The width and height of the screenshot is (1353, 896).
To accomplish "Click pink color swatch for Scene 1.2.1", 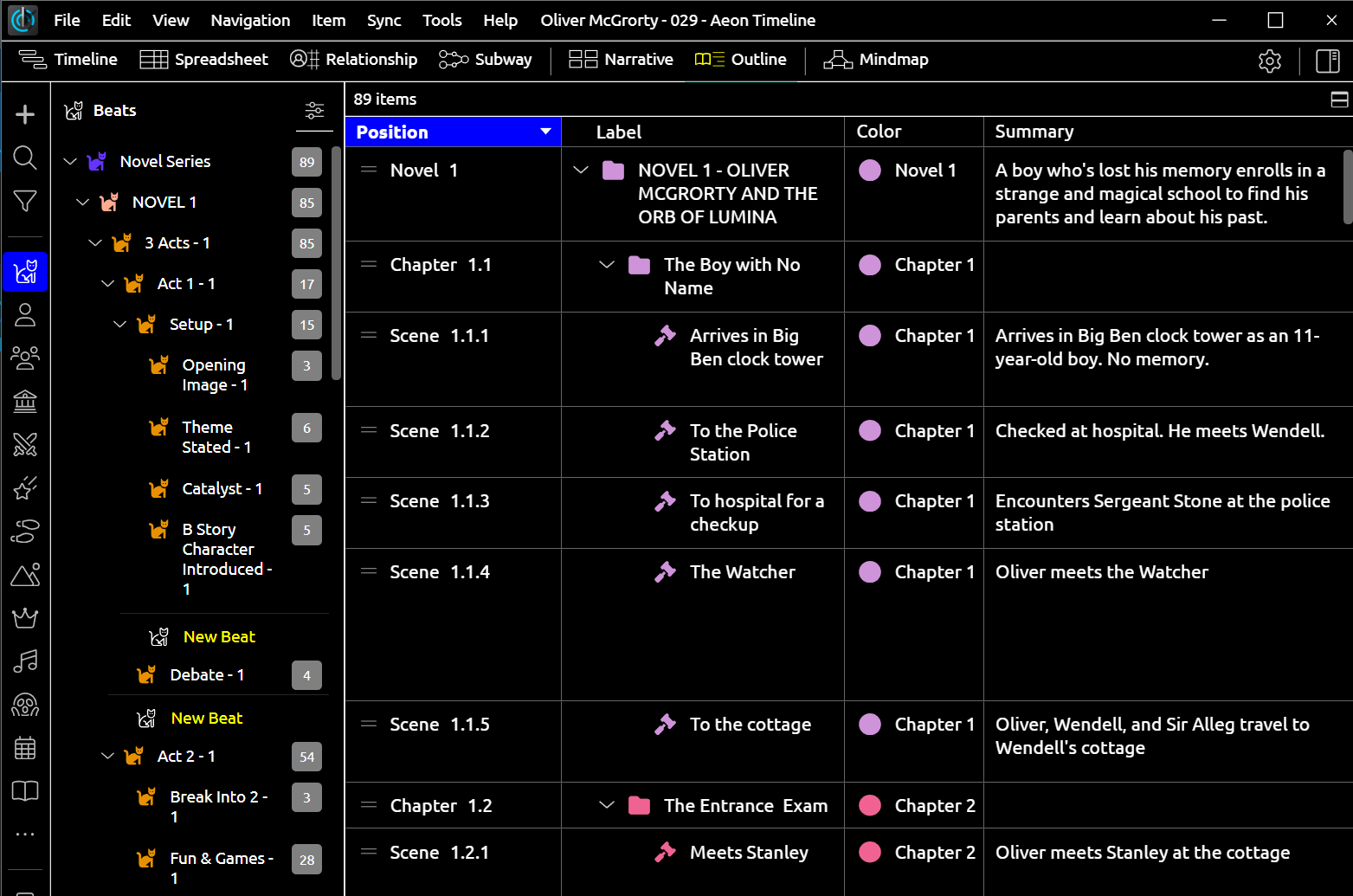I will (870, 853).
